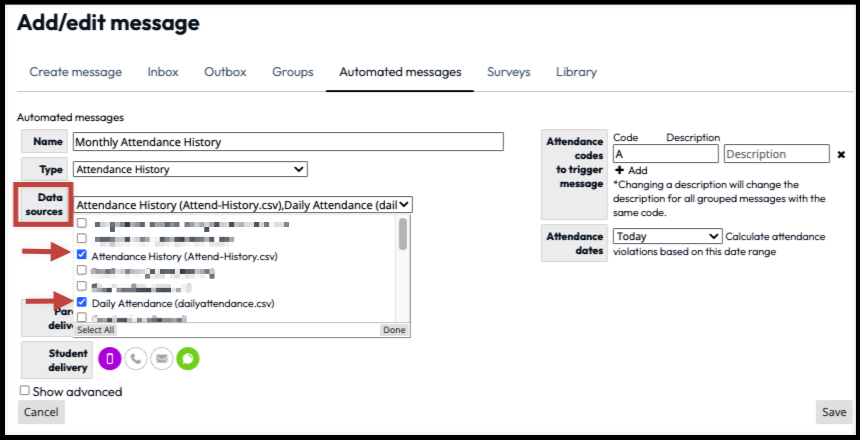Uncheck Attendance History (Attend-History.csv)

[82, 256]
